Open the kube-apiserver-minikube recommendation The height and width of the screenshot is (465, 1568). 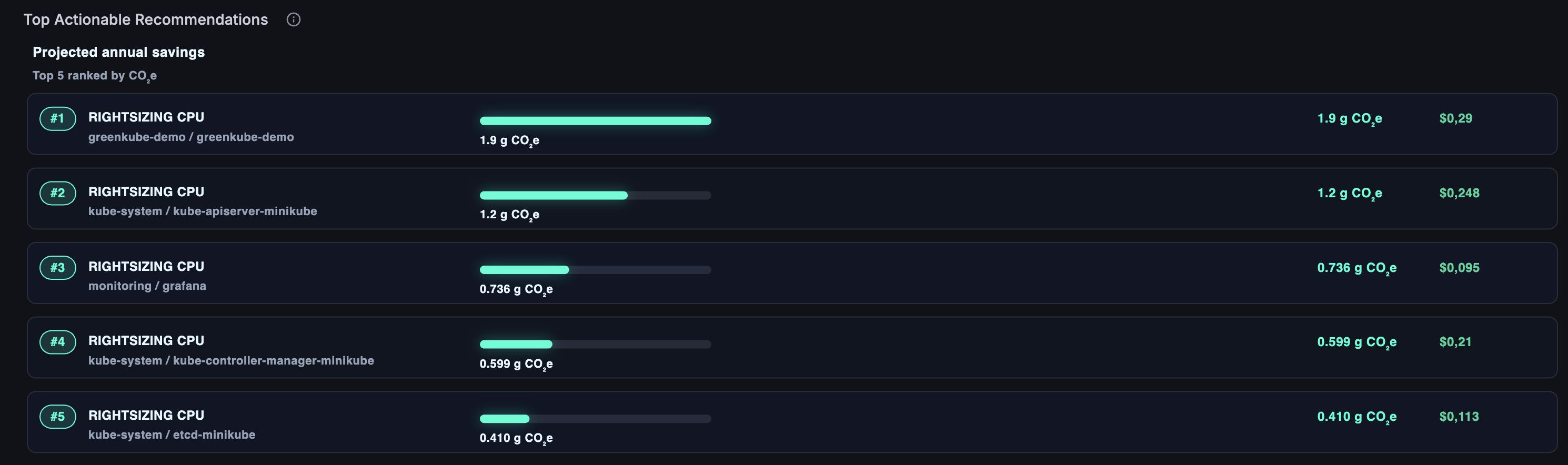(792, 198)
